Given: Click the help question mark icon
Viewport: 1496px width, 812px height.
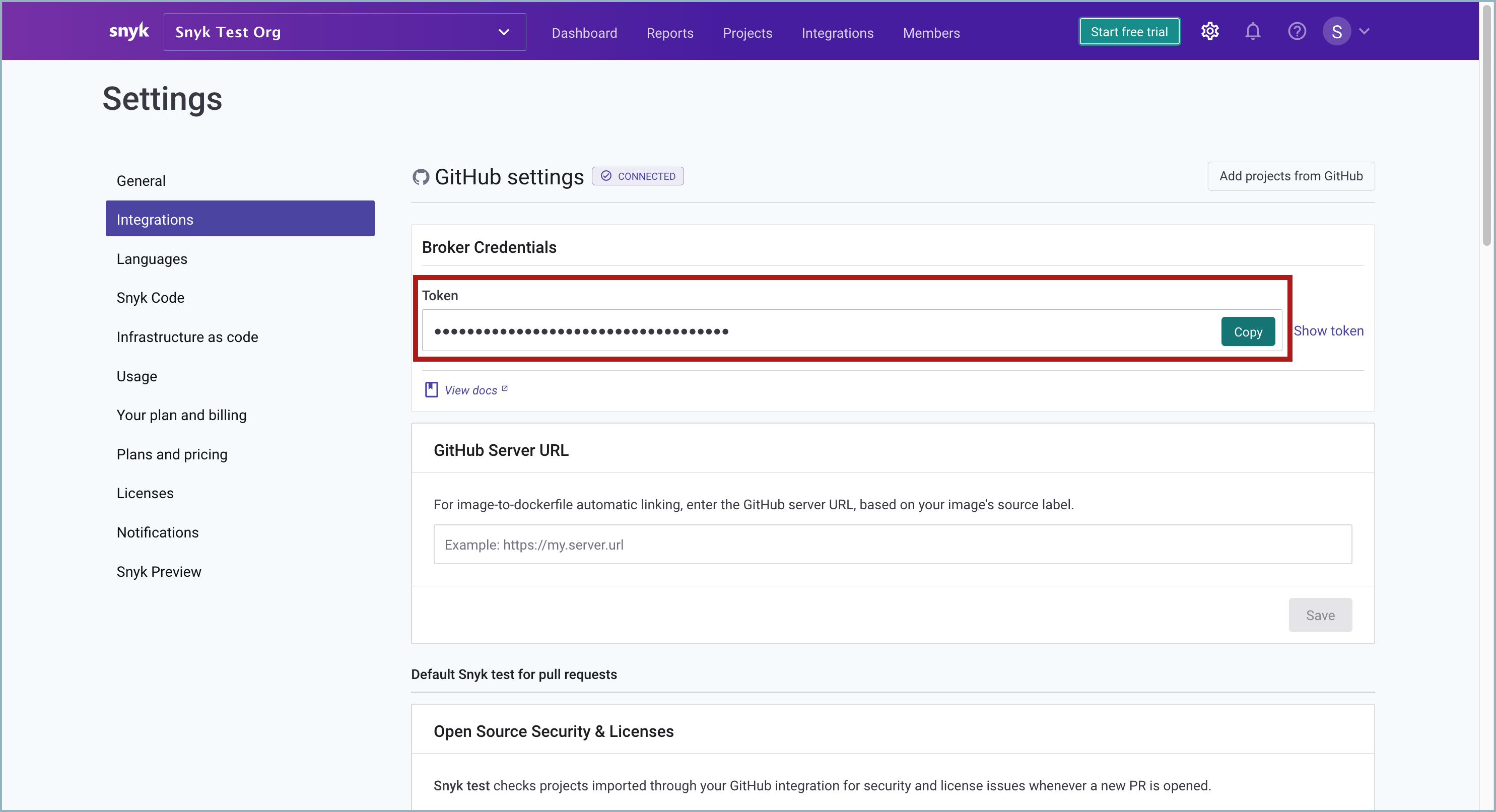Looking at the screenshot, I should click(1296, 31).
